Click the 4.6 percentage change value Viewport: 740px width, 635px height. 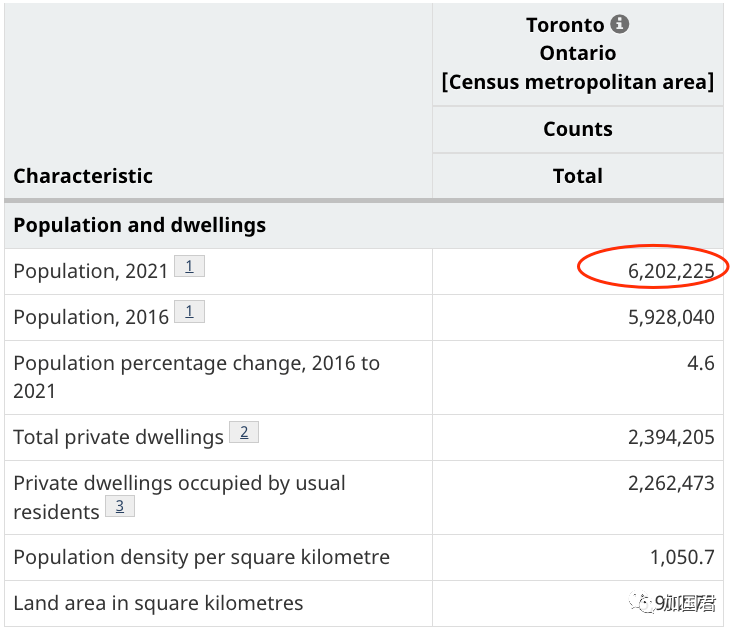[x=700, y=363]
